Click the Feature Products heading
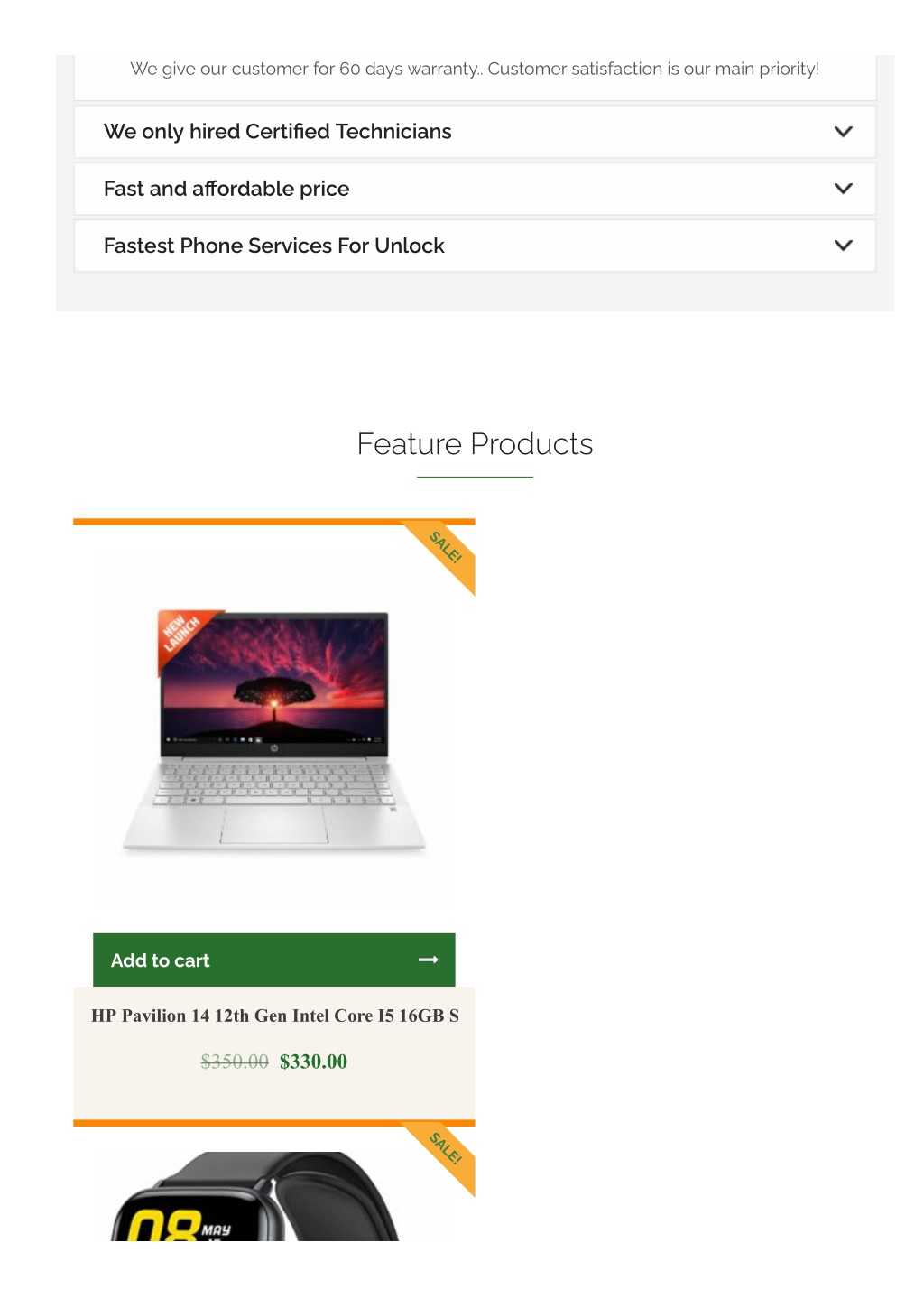The width and height of the screenshot is (924, 1308). click(x=475, y=444)
